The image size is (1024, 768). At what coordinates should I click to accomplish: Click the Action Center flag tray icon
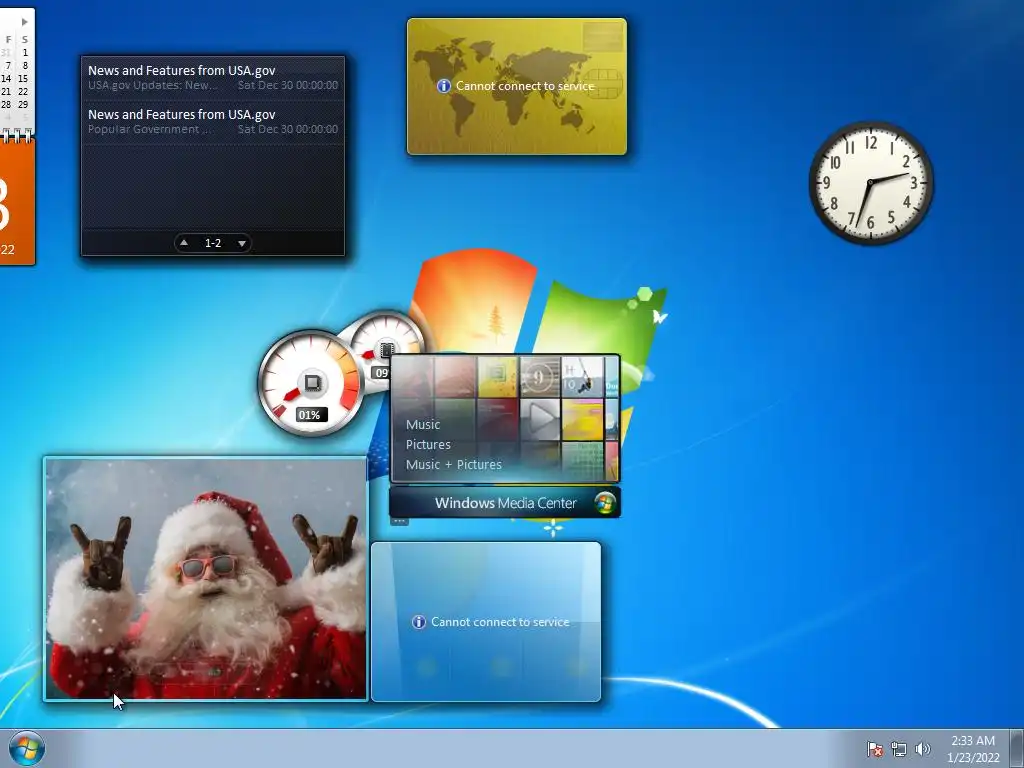874,749
